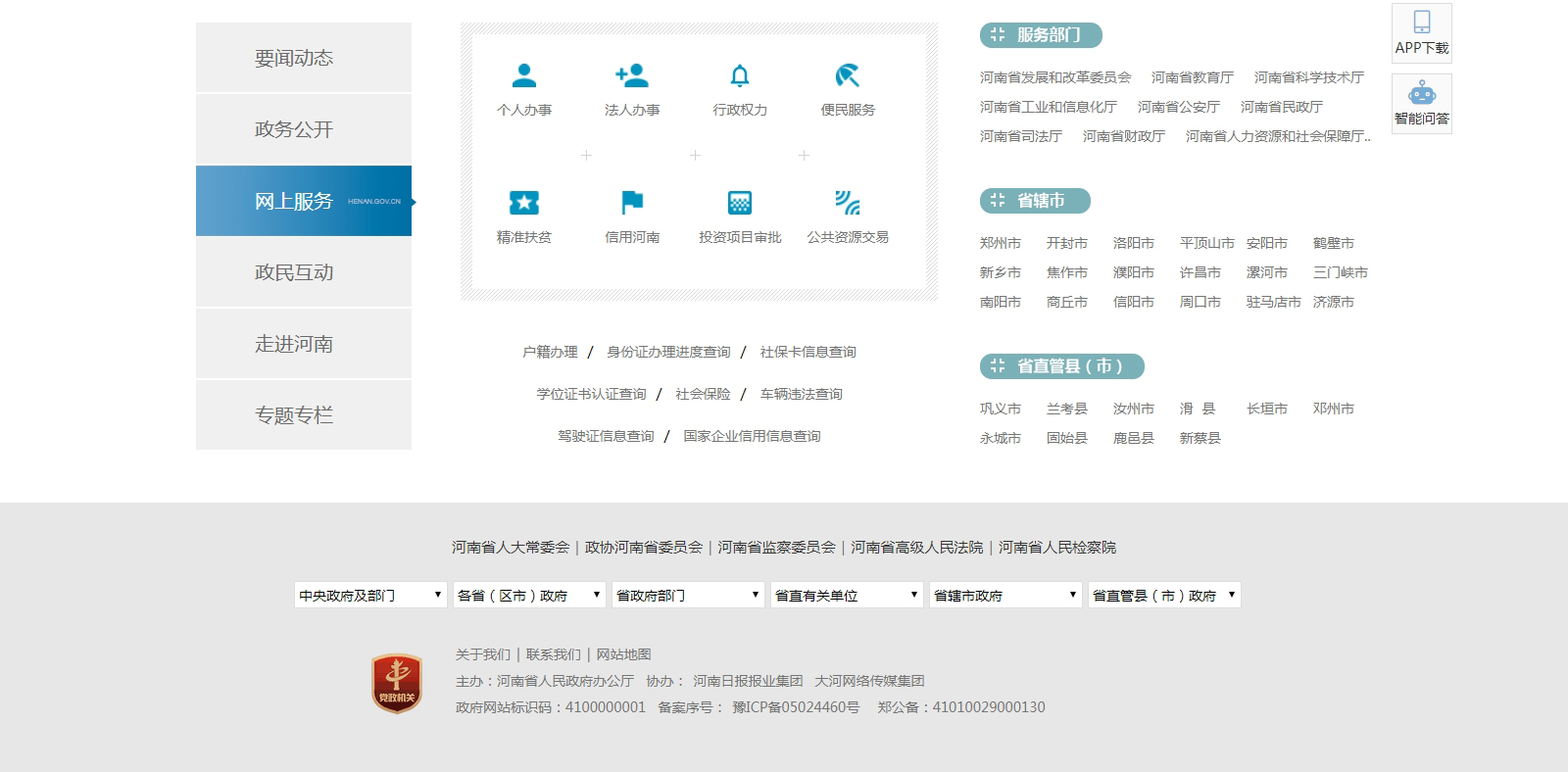Expand the 中央政府及部门 dropdown
Image resolution: width=1568 pixels, height=772 pixels.
370,595
